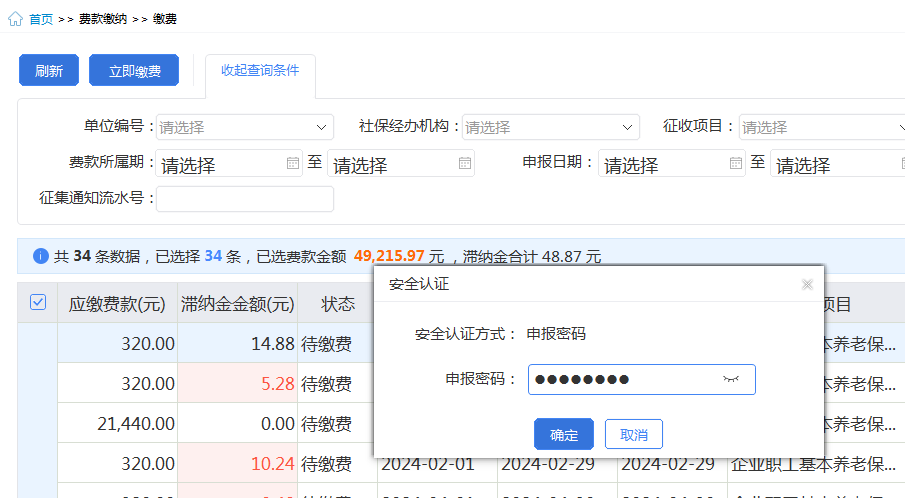This screenshot has height=498, width=905.
Task: Expand the 社保经办机构 dropdown
Action: [551, 127]
